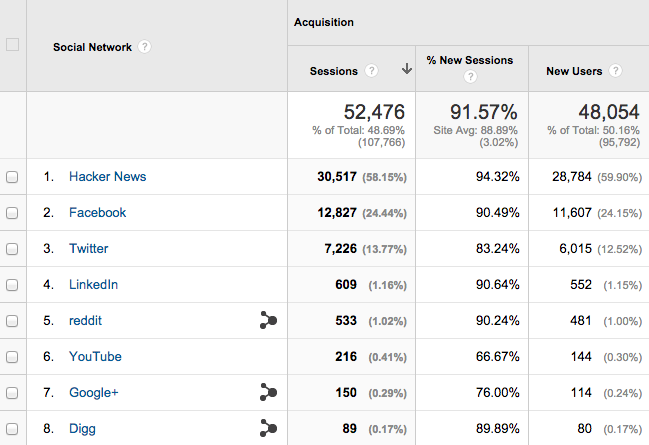The height and width of the screenshot is (445, 649).
Task: Open the Digg network link
Action: pyautogui.click(x=82, y=429)
